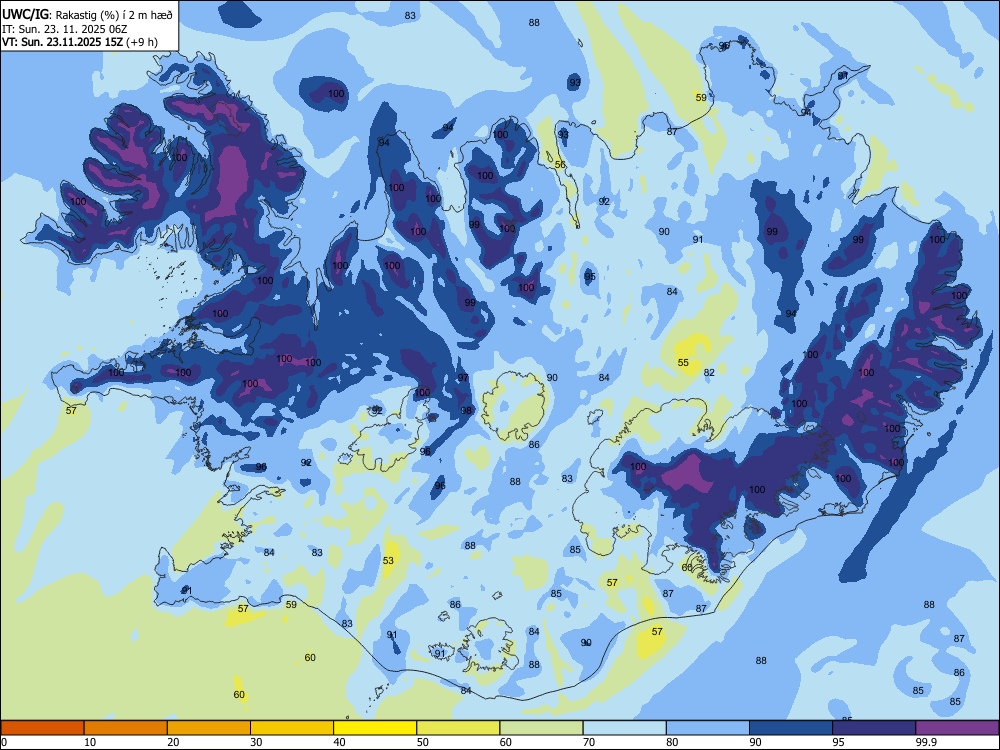Viewport: 1000px width, 750px height.
Task: Click the humidity value '56' on the map
Action: point(560,165)
